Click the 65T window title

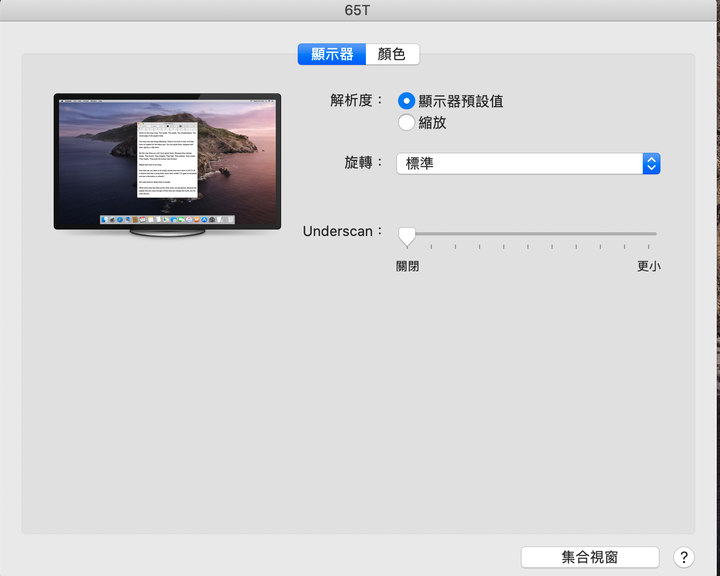(x=357, y=10)
